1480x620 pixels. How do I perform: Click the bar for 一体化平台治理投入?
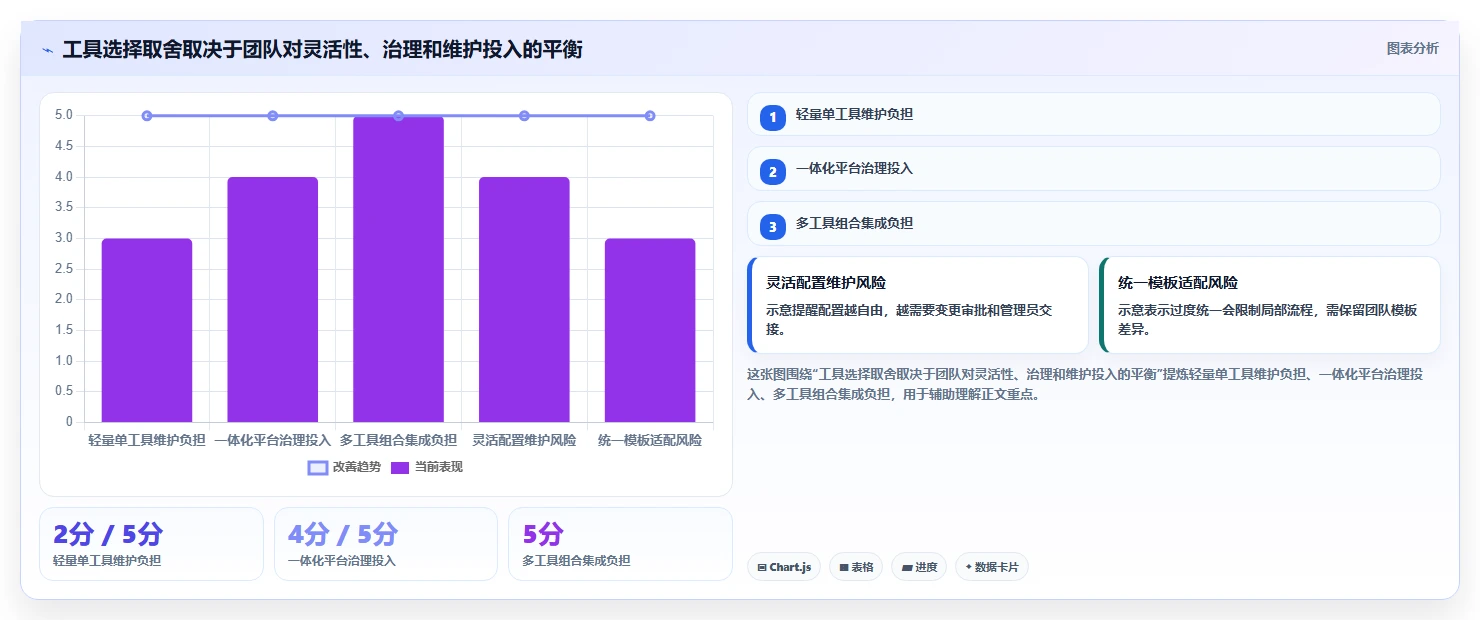(272, 300)
